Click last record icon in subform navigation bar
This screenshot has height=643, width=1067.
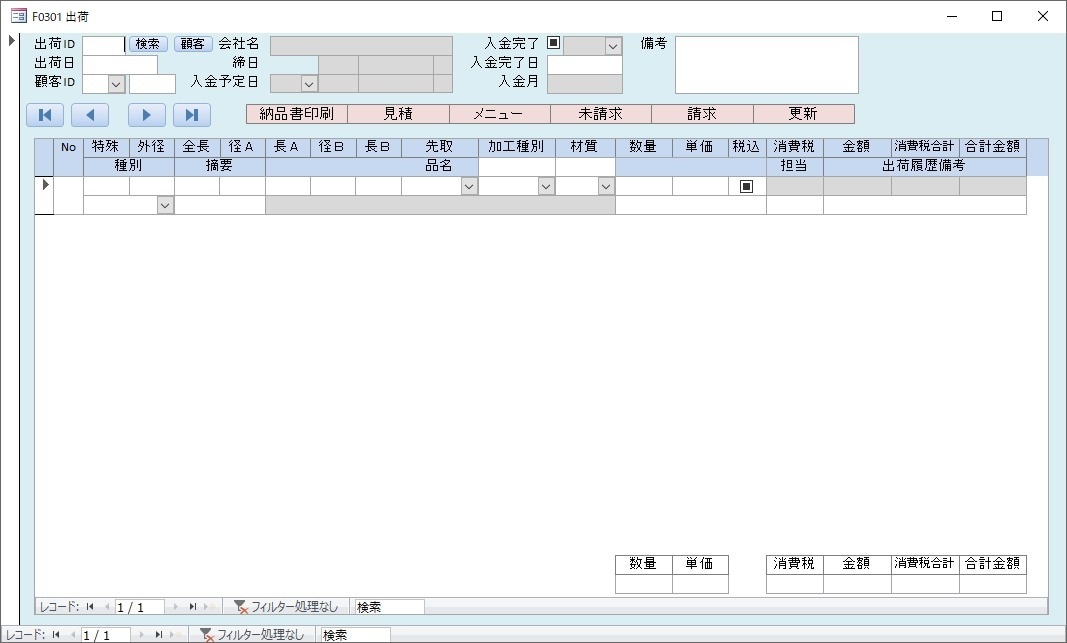click(x=193, y=607)
